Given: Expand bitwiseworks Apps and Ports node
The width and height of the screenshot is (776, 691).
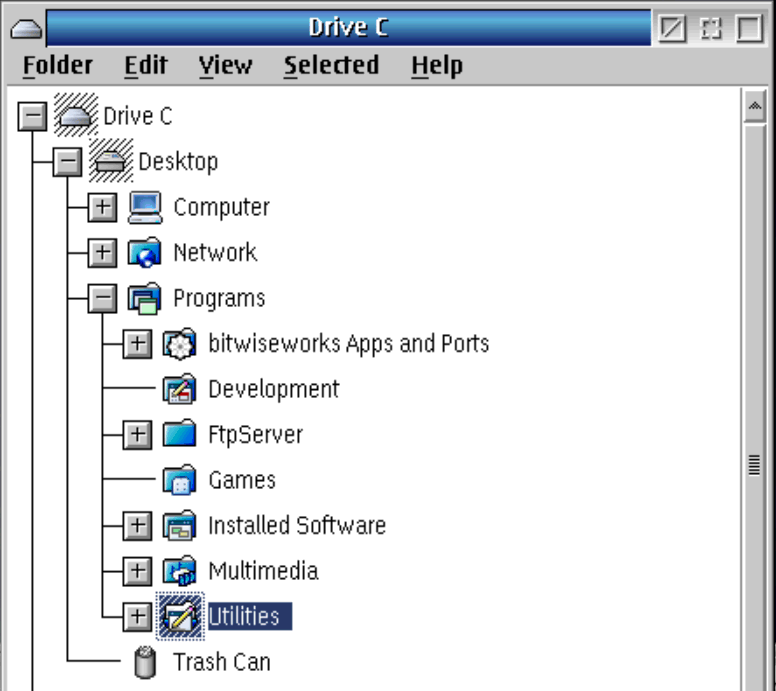Looking at the screenshot, I should [x=138, y=344].
